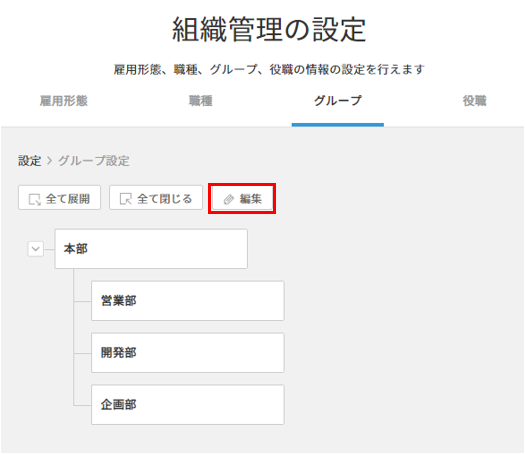Screen dimensions: 525x454
Task: Click the description text under the title
Action: coord(269,70)
